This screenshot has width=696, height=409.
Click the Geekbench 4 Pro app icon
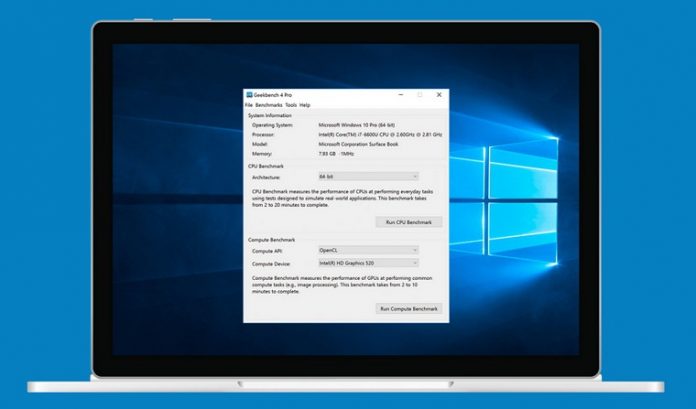[249, 95]
